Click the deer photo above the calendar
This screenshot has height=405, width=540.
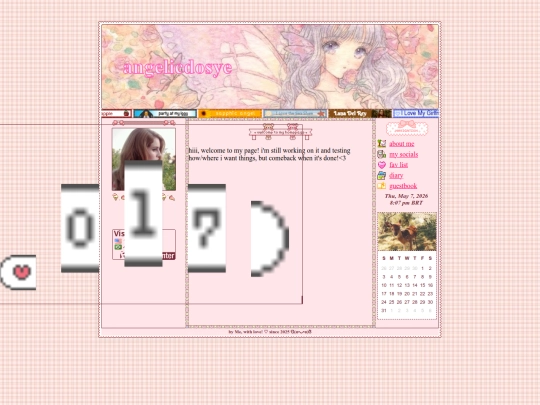[x=407, y=231]
